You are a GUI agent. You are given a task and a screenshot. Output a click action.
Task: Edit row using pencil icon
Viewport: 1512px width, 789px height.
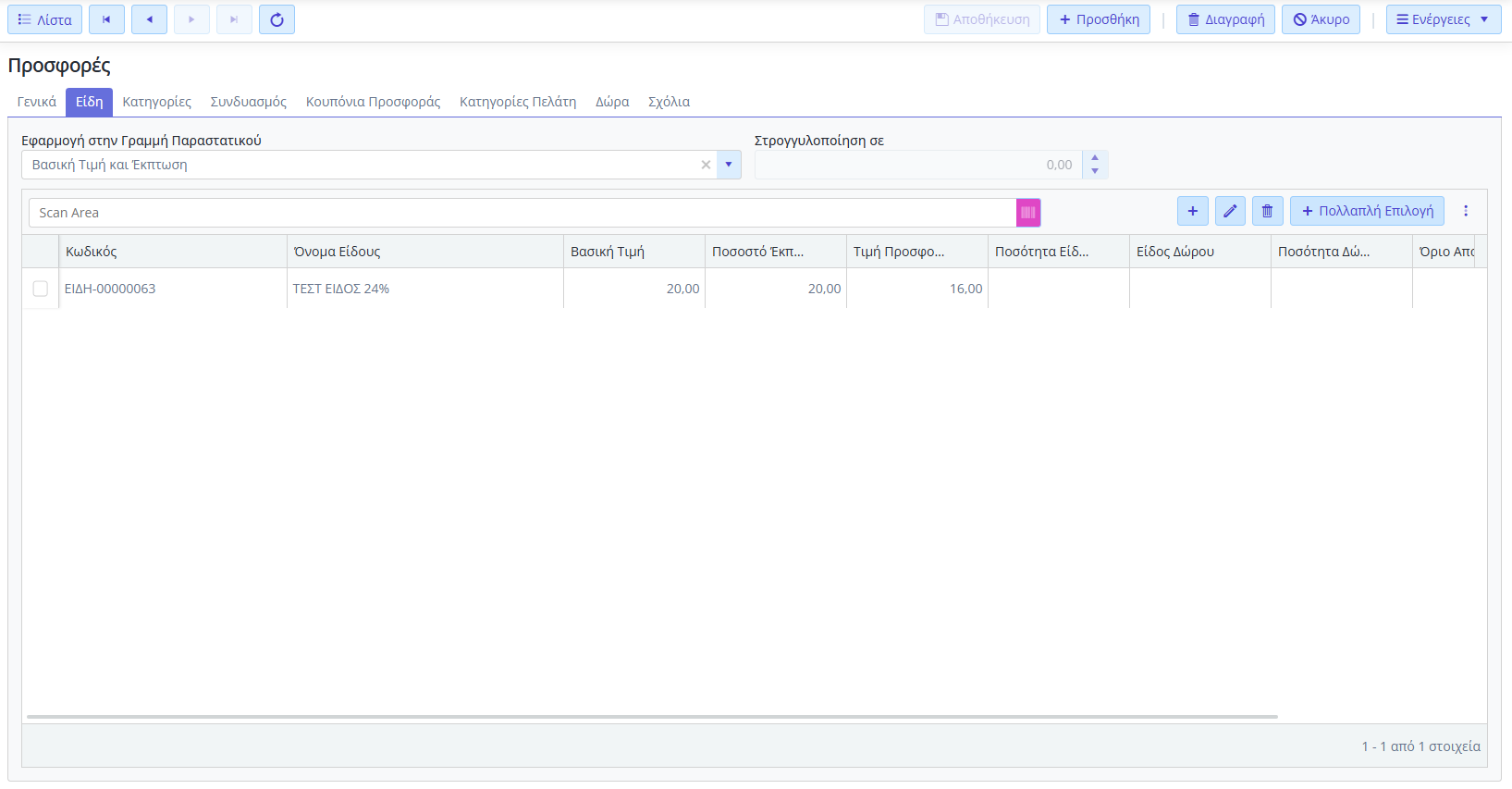tap(1229, 211)
